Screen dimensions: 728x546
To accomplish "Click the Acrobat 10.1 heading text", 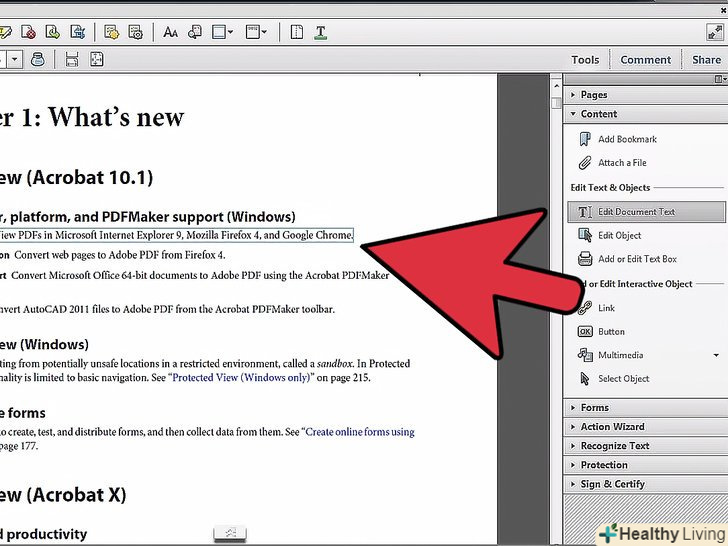I will [x=77, y=178].
